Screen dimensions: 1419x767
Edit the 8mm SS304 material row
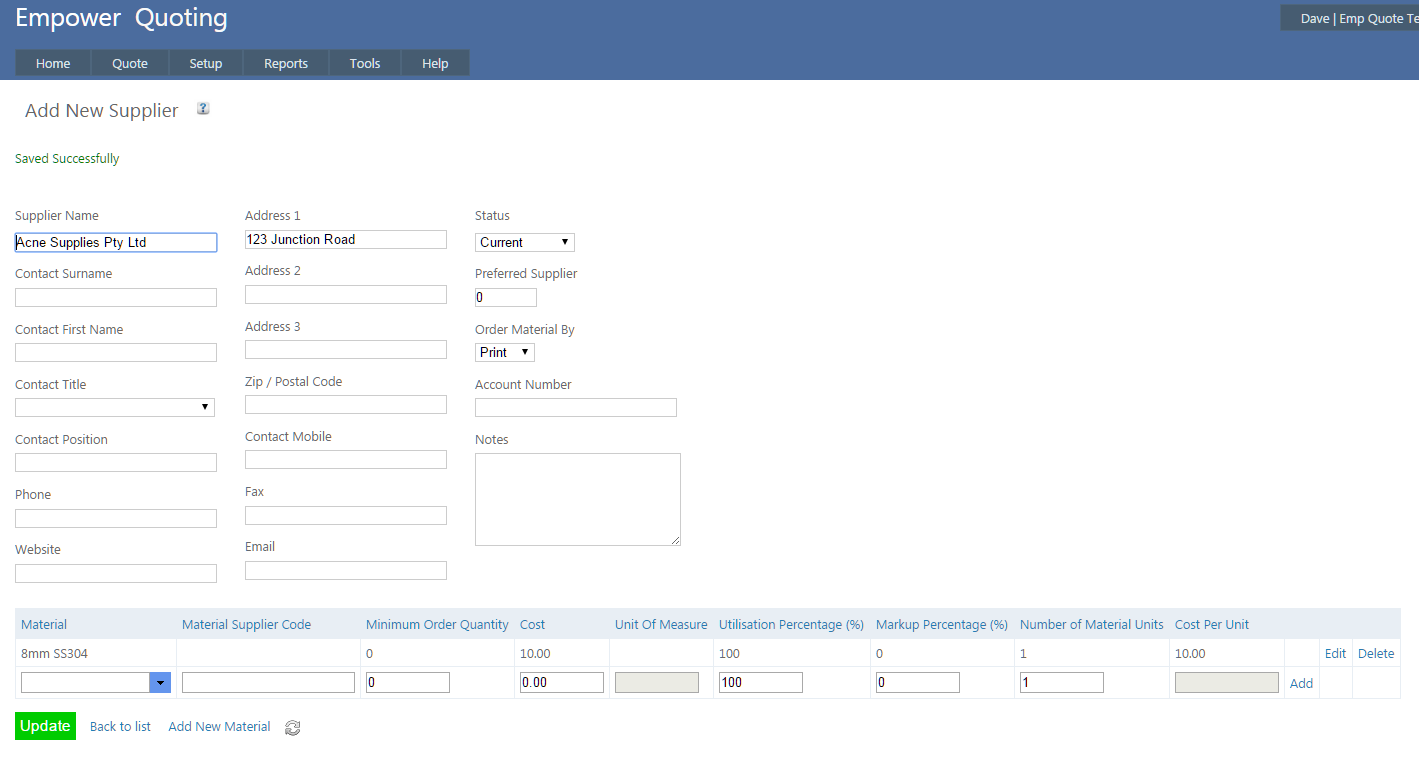(x=1335, y=653)
